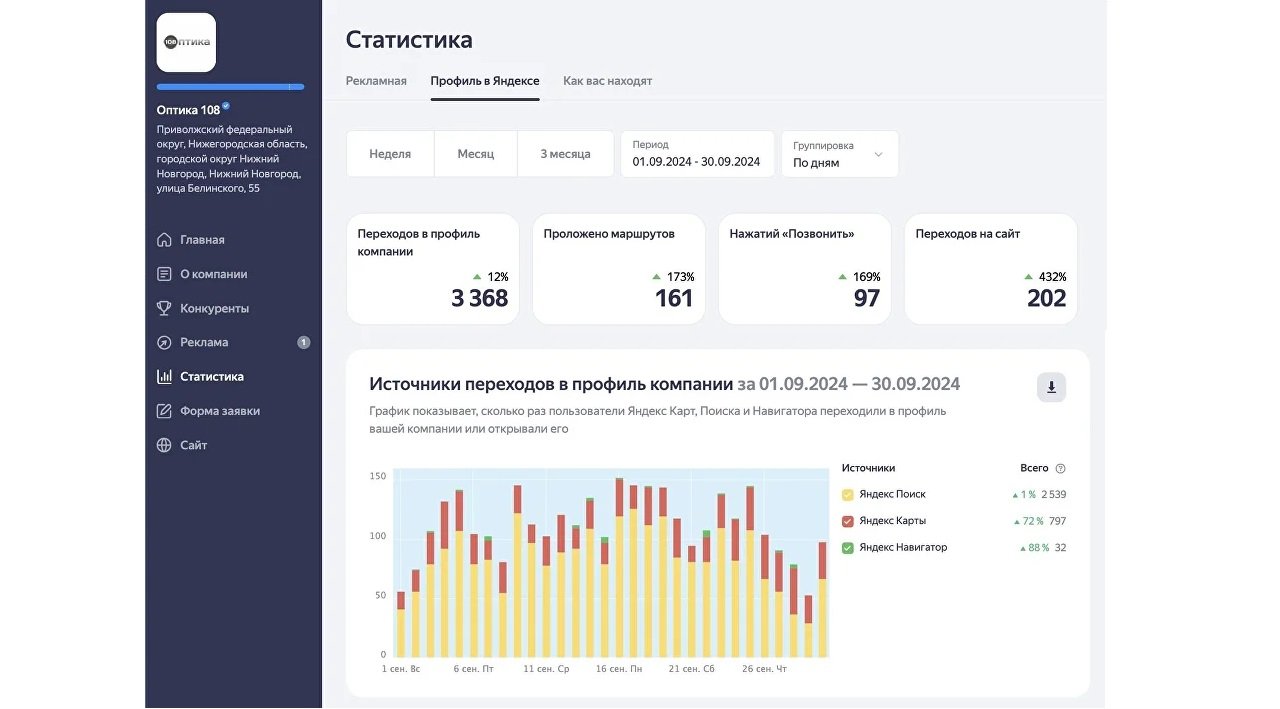
Task: Click the Источники legend header
Action: pos(868,468)
